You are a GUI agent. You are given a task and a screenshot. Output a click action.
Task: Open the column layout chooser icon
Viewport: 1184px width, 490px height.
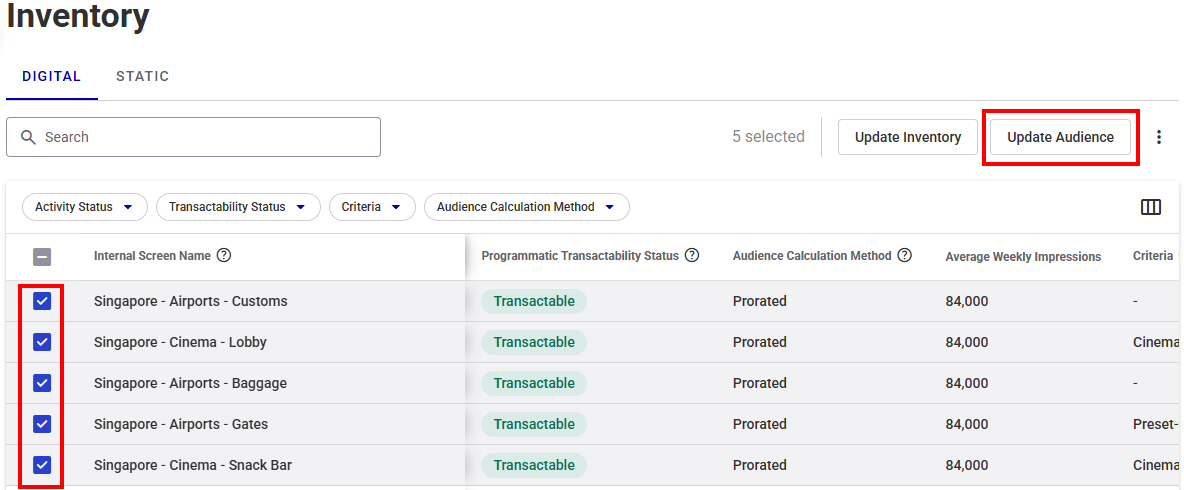tap(1150, 207)
